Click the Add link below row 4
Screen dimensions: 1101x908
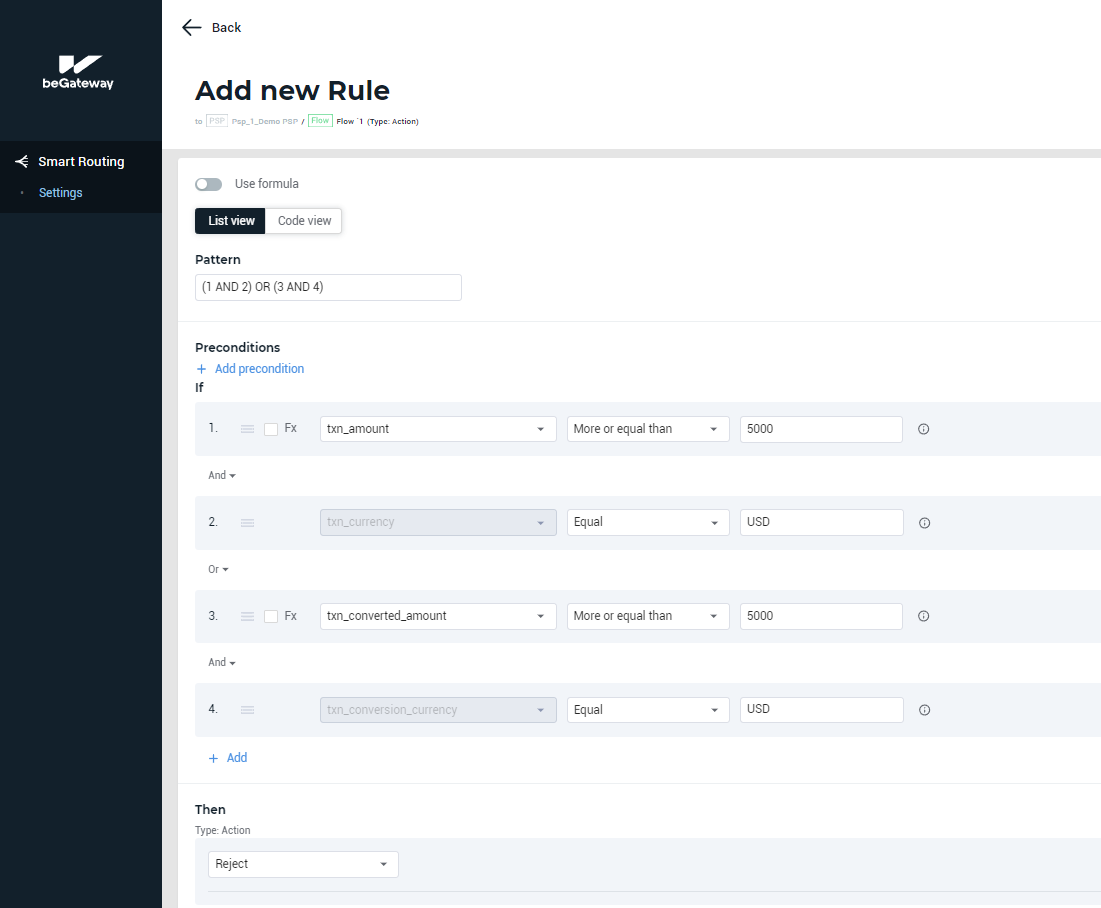228,758
